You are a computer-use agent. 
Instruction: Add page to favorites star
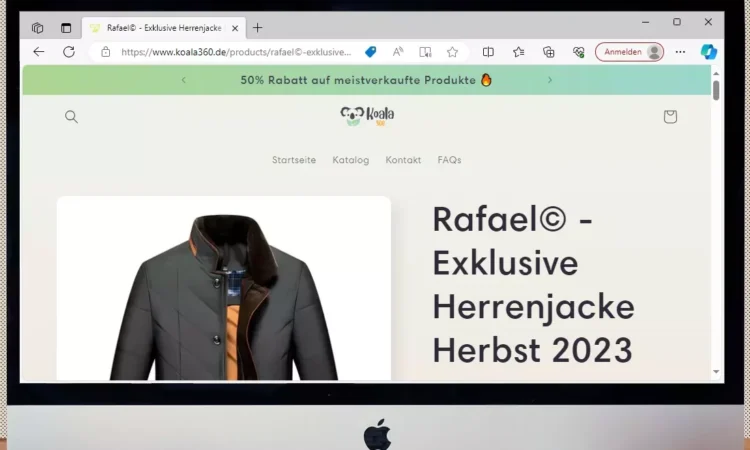[452, 52]
